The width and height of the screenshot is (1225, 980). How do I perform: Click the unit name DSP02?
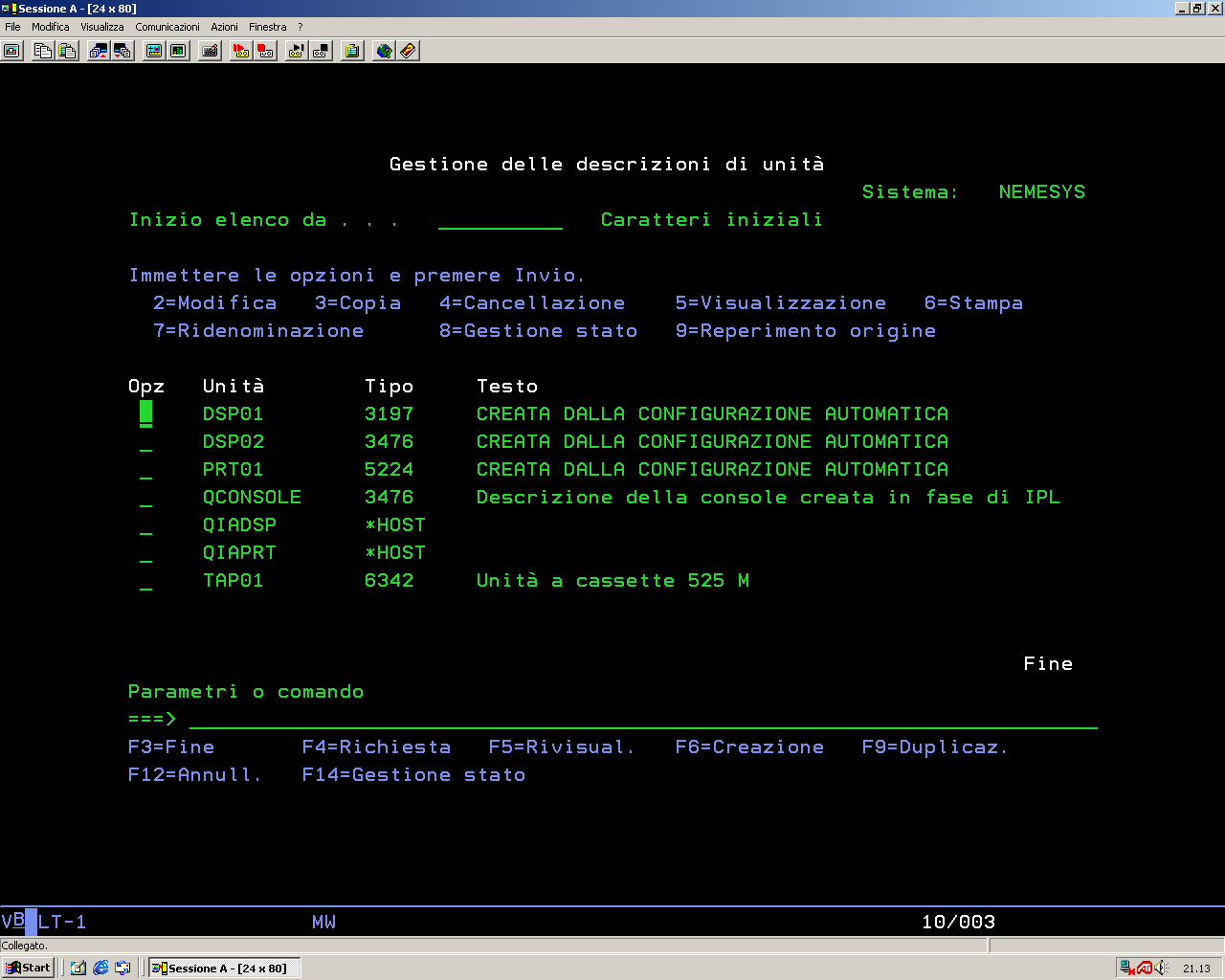[x=233, y=441]
